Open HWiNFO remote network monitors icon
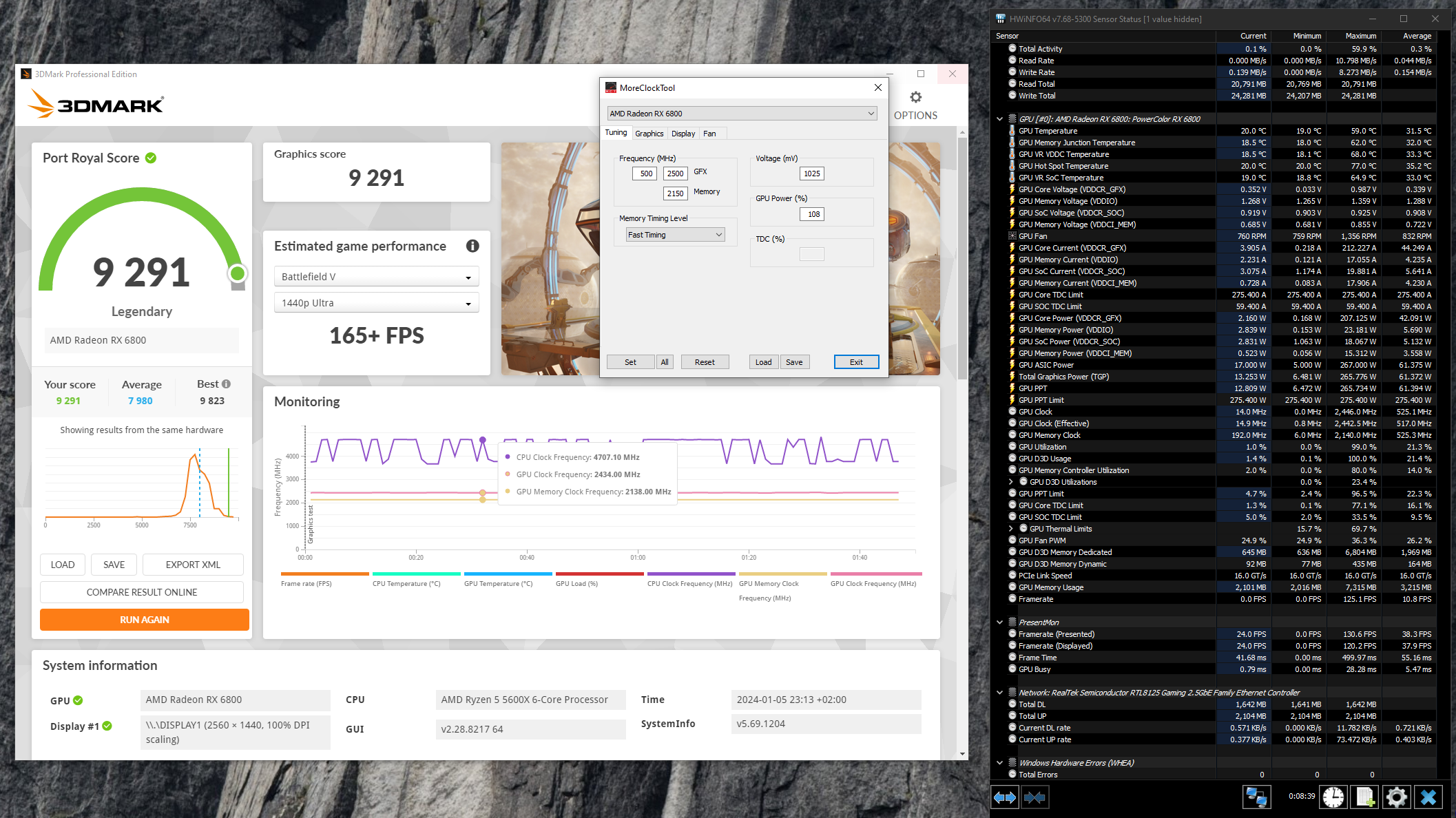The image size is (1456, 818). click(x=1256, y=797)
